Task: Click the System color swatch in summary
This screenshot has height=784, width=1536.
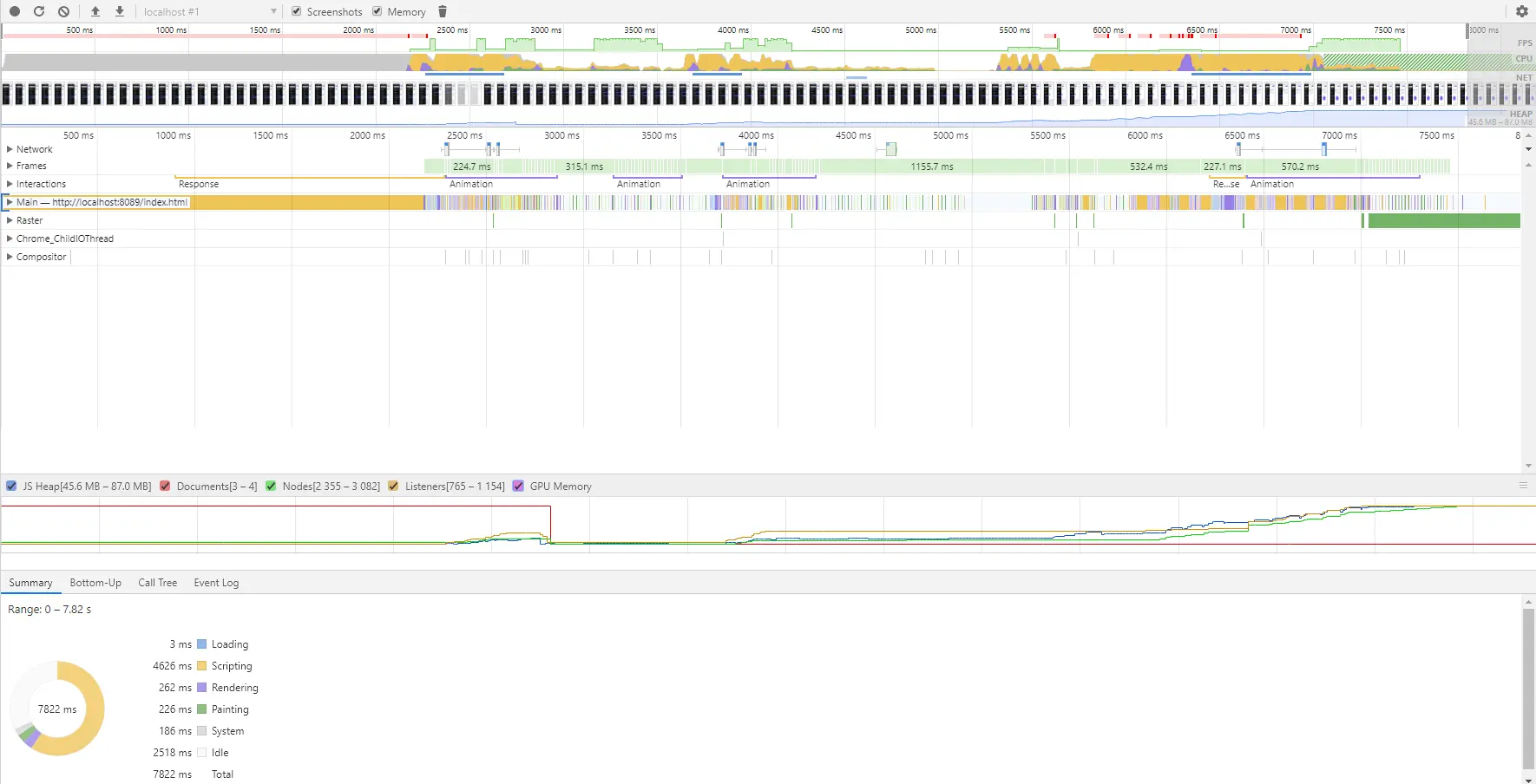Action: [201, 731]
